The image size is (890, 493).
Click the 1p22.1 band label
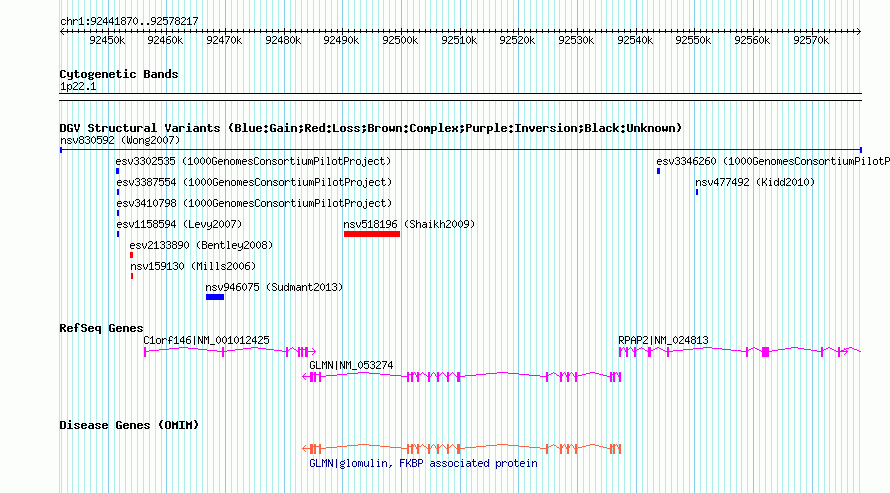point(78,86)
